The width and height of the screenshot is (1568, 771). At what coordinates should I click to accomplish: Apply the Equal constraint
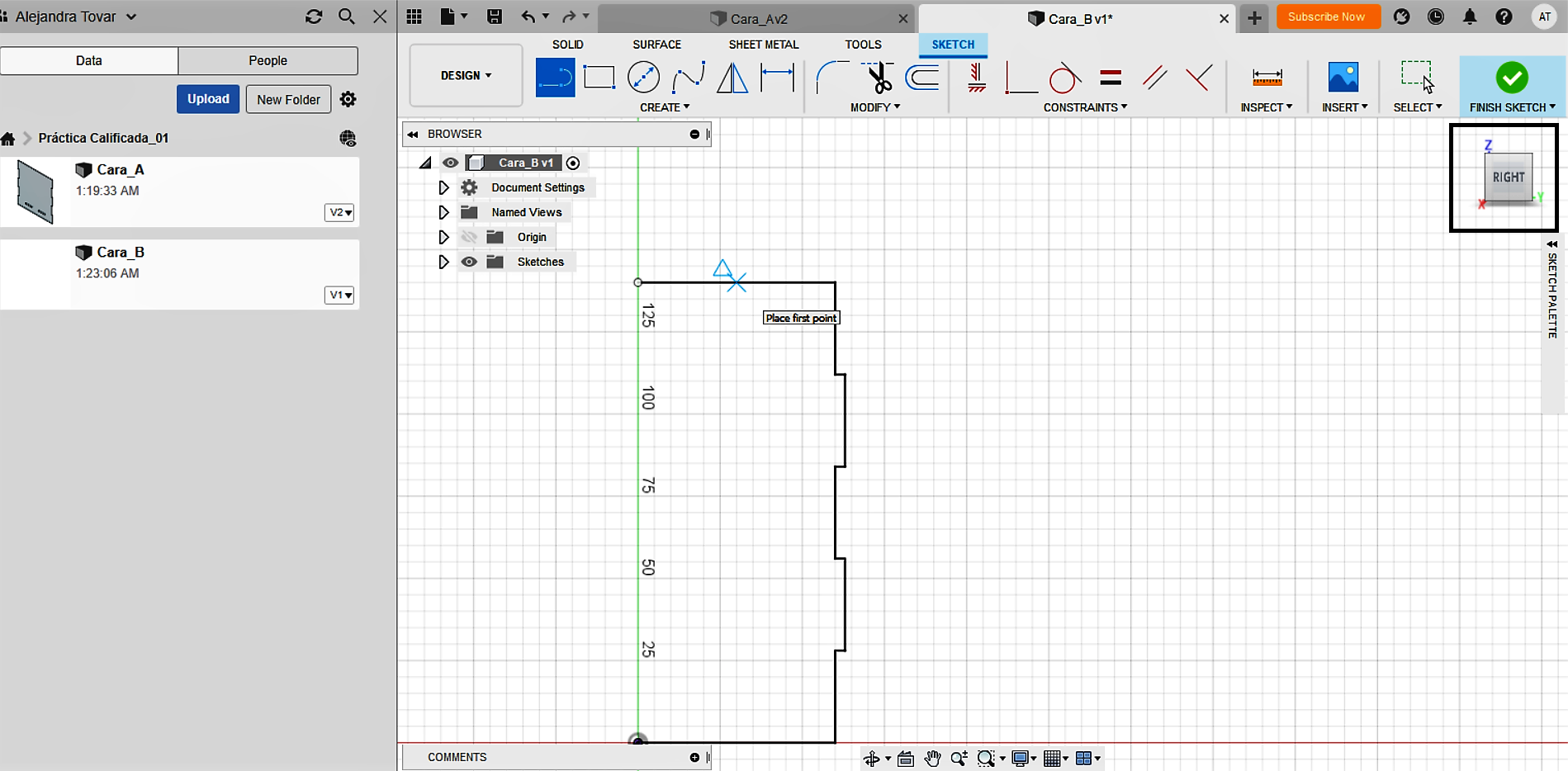1111,78
